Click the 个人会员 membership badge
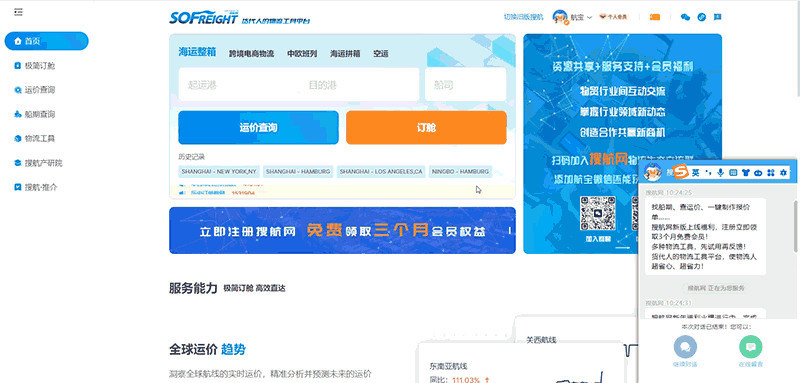Screen dimensions: 800x383 [x=613, y=17]
